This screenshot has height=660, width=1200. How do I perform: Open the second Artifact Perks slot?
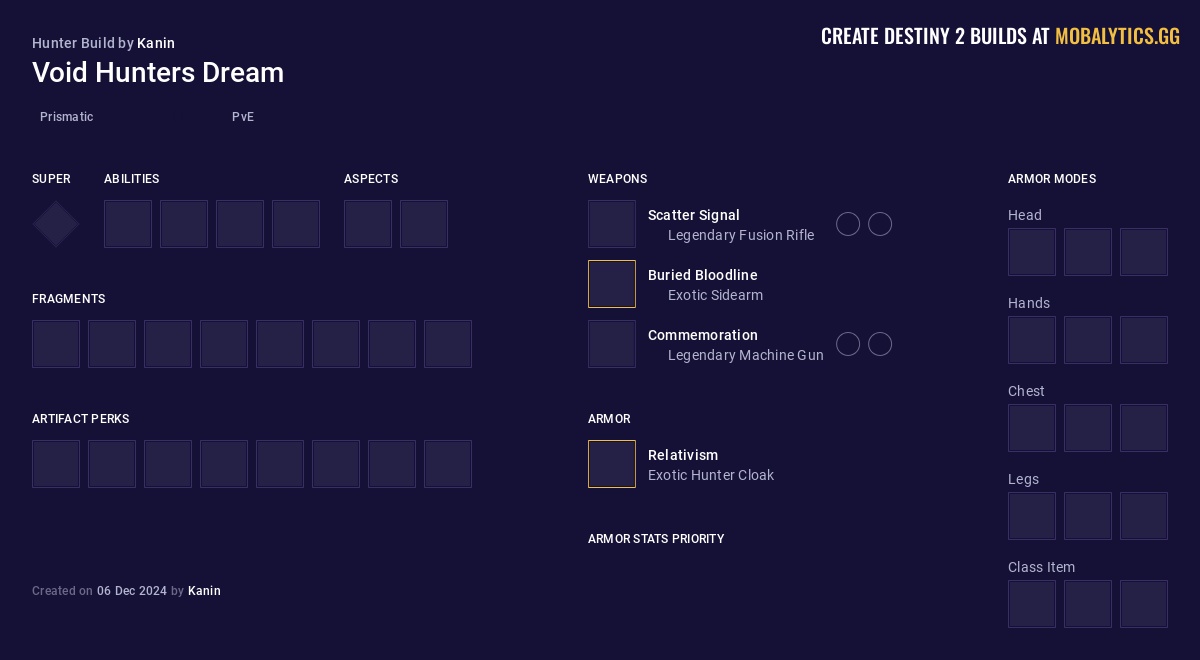point(112,464)
